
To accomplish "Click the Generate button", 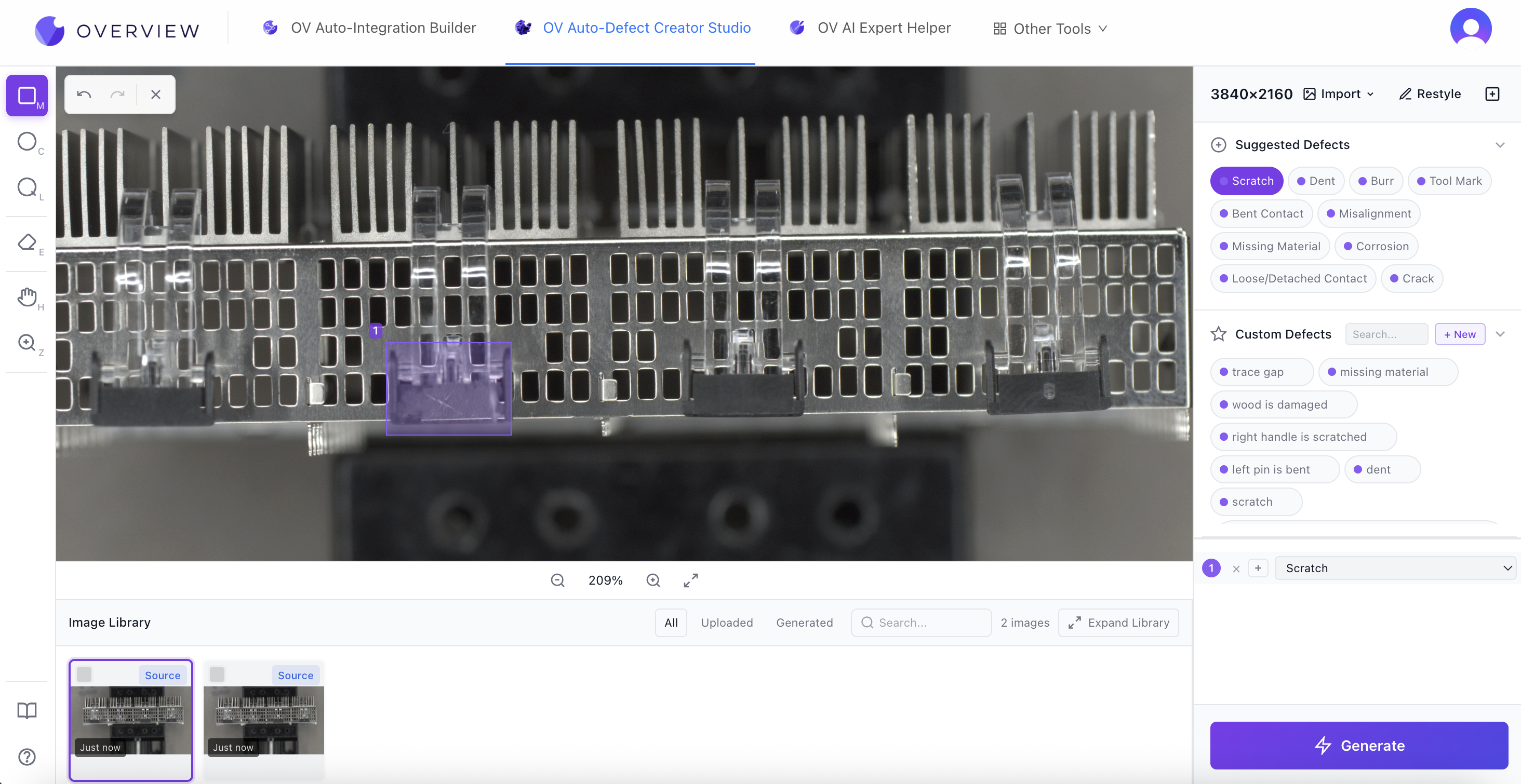I will [1358, 745].
